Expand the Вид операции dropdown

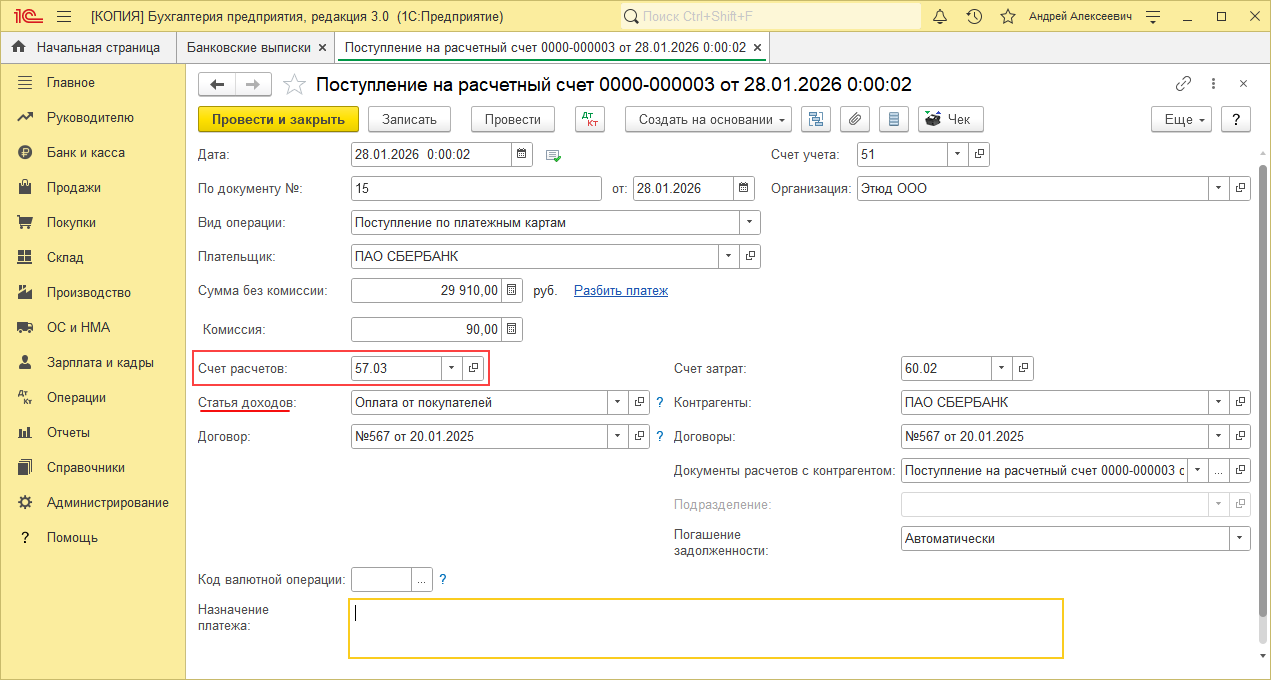click(x=749, y=223)
